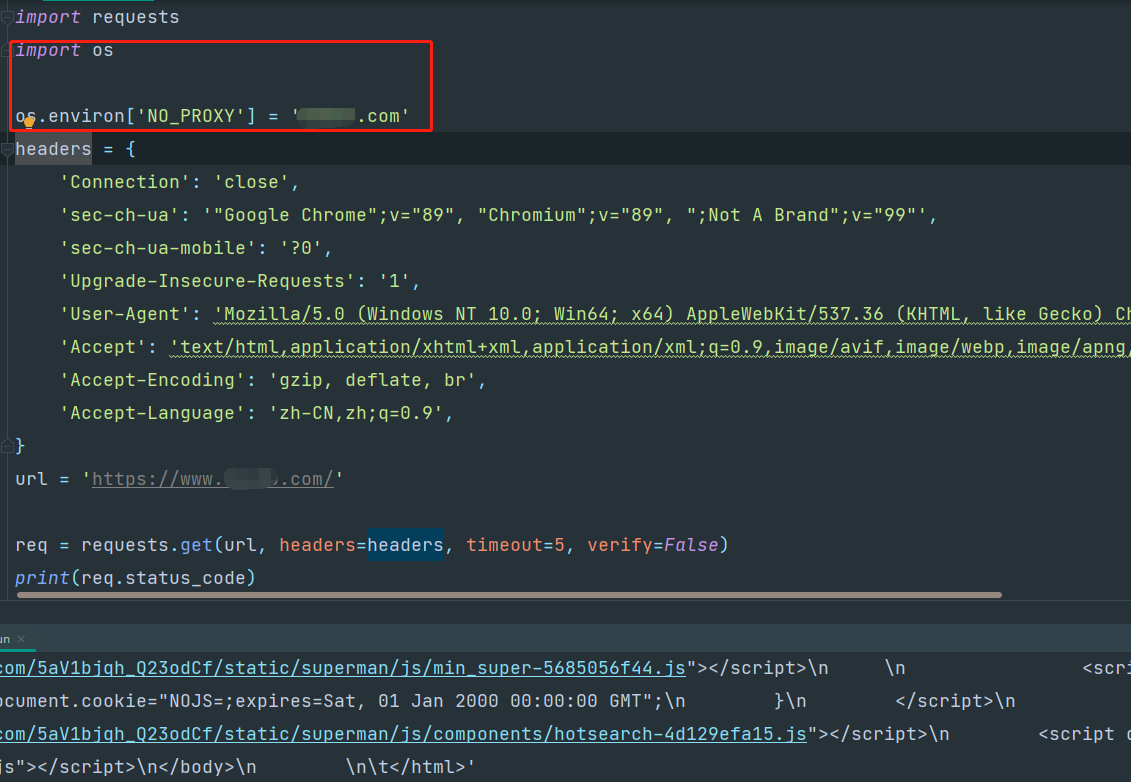
Task: Click the 'Accept' header key
Action: pos(102,348)
